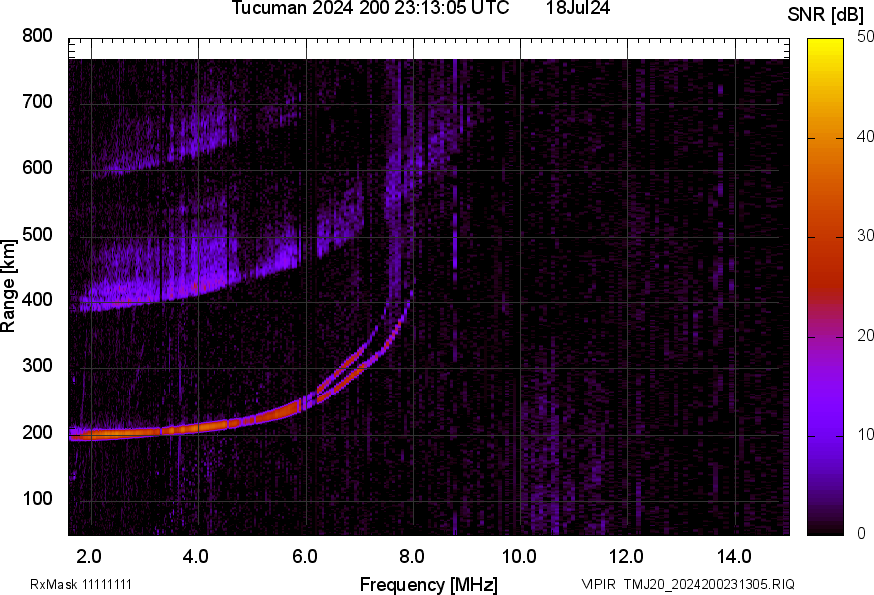Click the colorbar tick label '40'
The height and width of the screenshot is (595, 874).
[x=865, y=136]
